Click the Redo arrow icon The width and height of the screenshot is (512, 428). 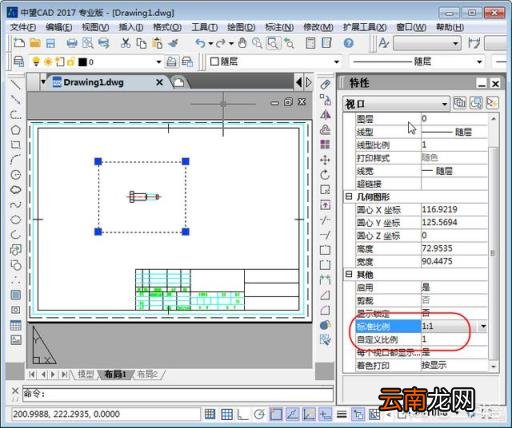click(221, 43)
